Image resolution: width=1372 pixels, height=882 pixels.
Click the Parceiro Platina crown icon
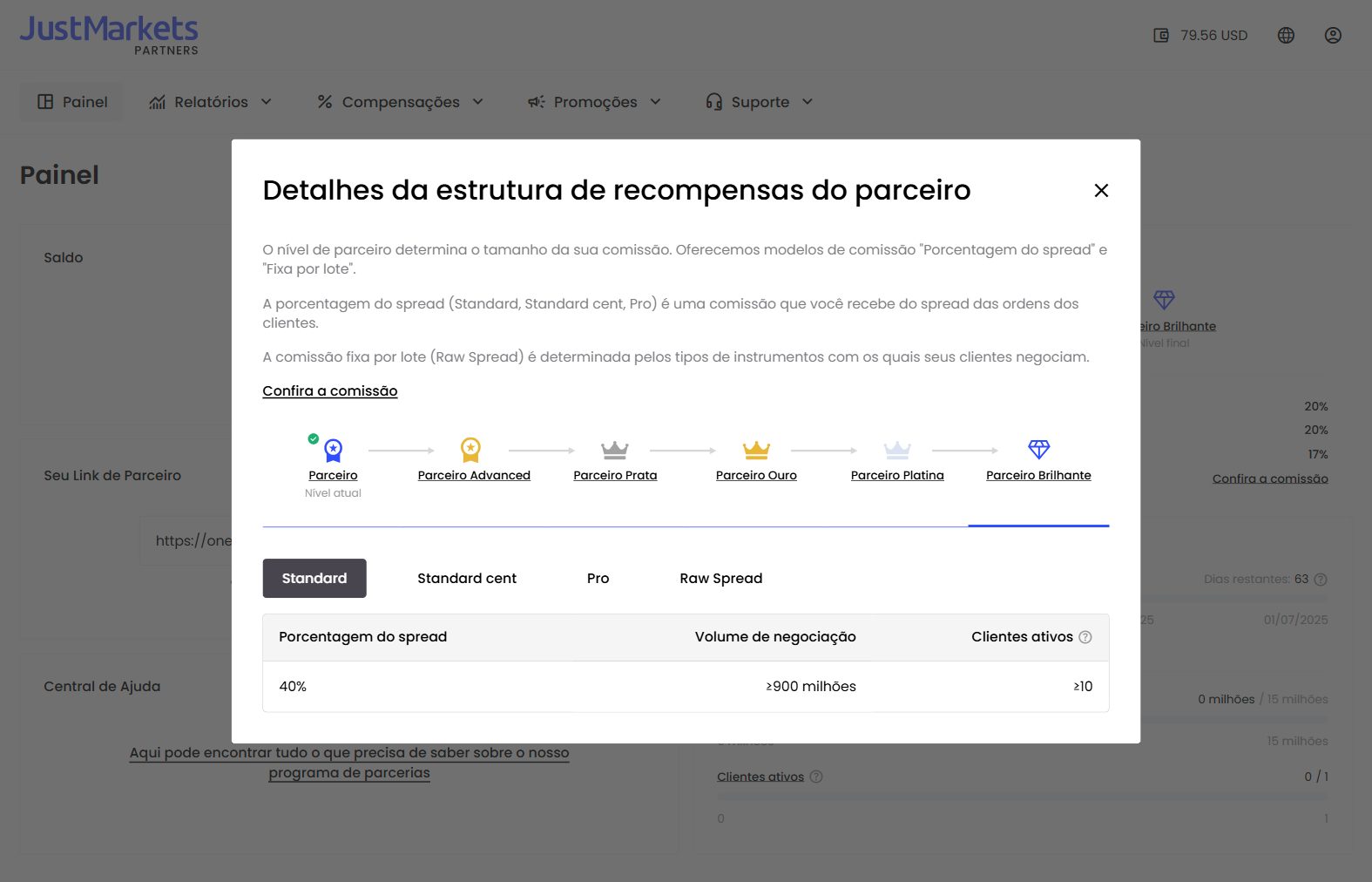click(x=897, y=450)
